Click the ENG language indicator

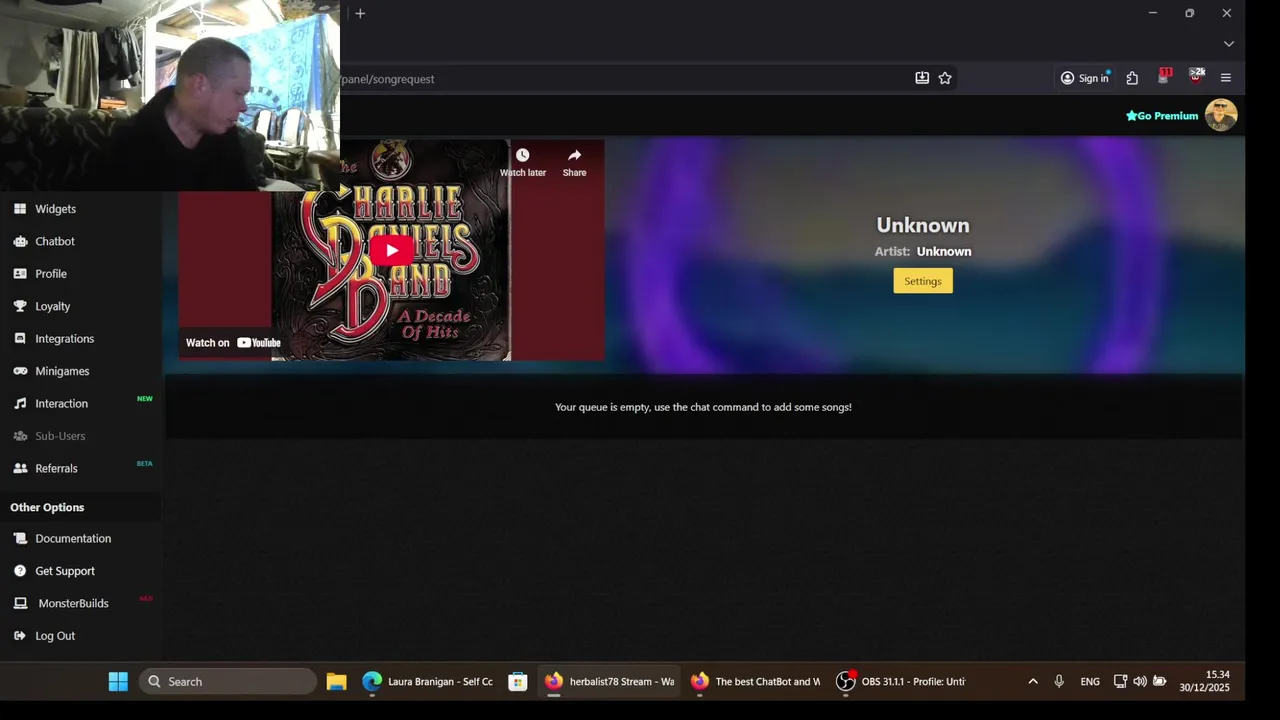click(x=1090, y=682)
